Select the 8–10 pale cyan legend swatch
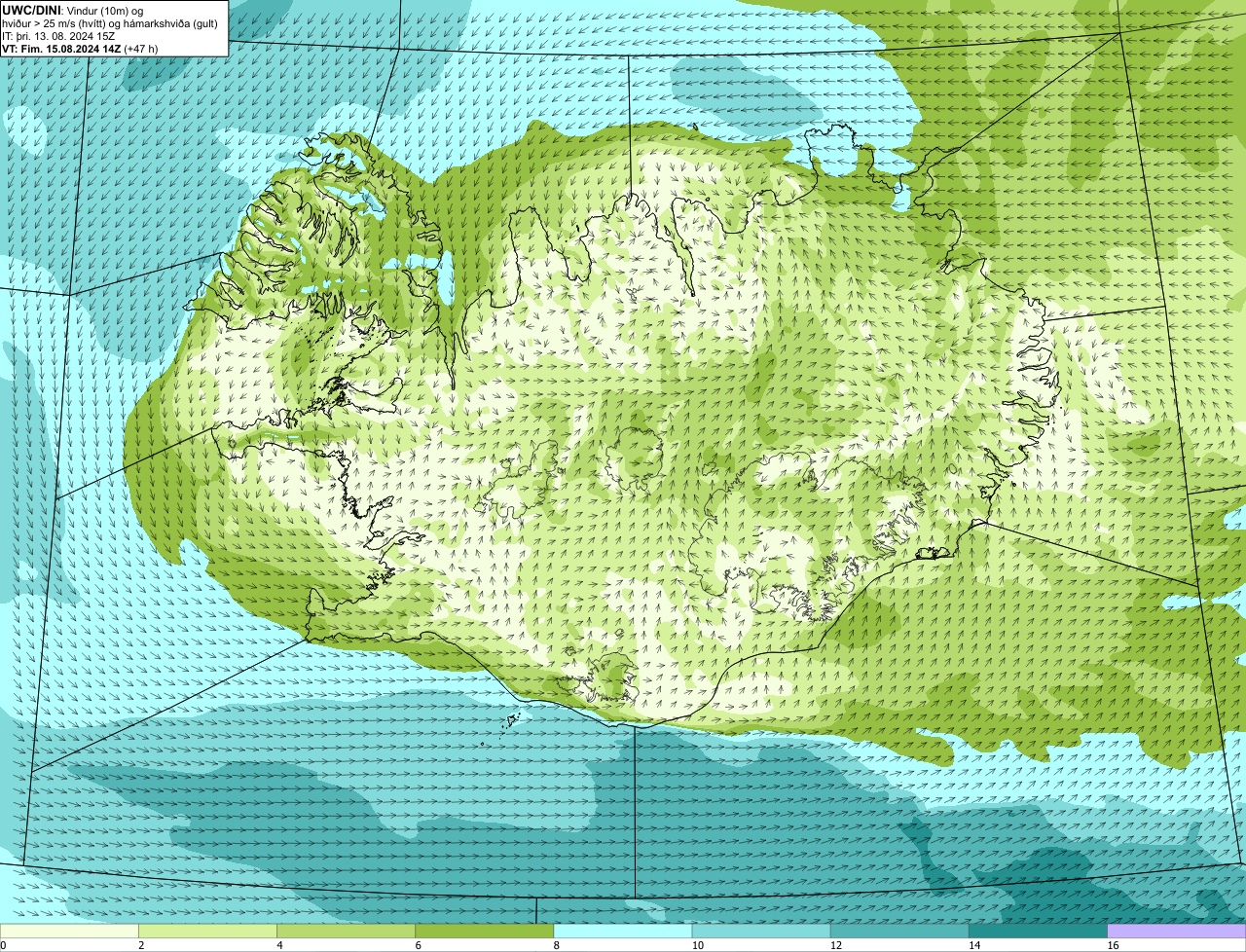The height and width of the screenshot is (952, 1246). [623, 931]
